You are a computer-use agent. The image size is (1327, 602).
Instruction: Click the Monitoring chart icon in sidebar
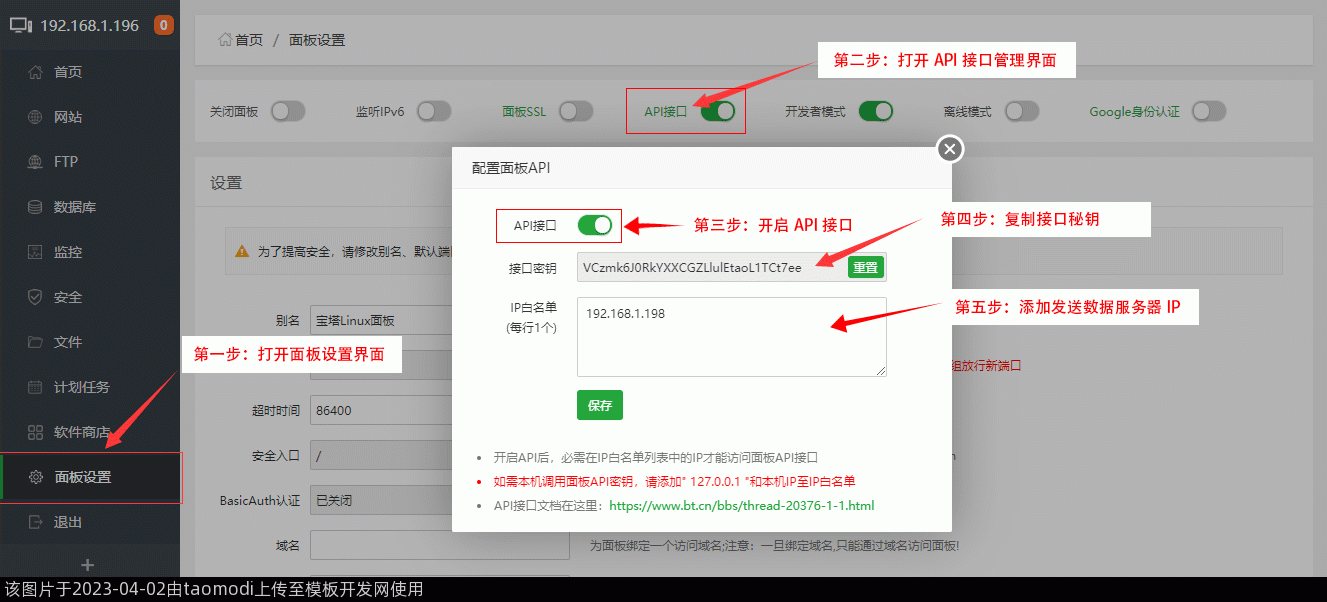(36, 252)
